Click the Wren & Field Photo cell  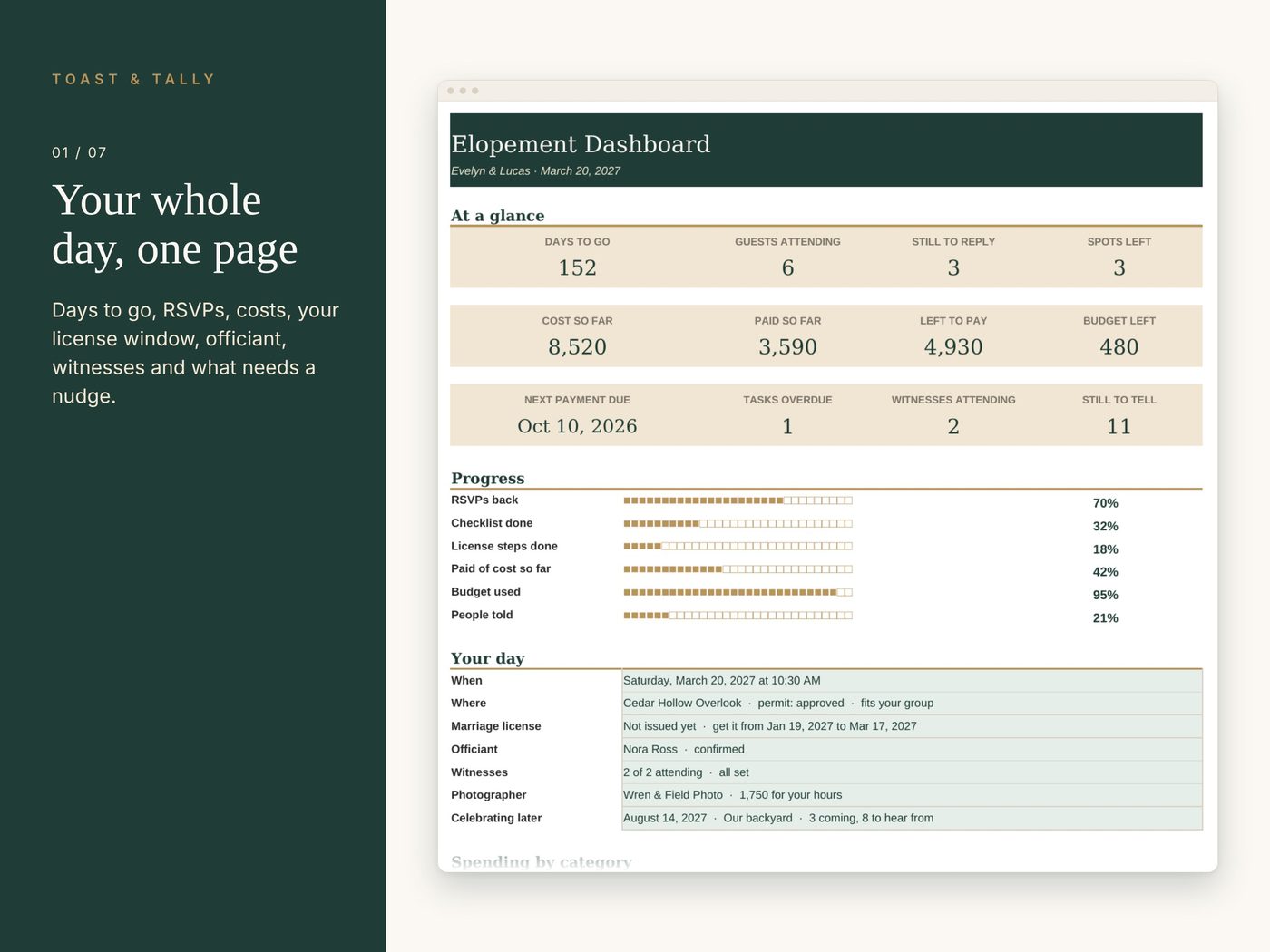[x=912, y=795]
